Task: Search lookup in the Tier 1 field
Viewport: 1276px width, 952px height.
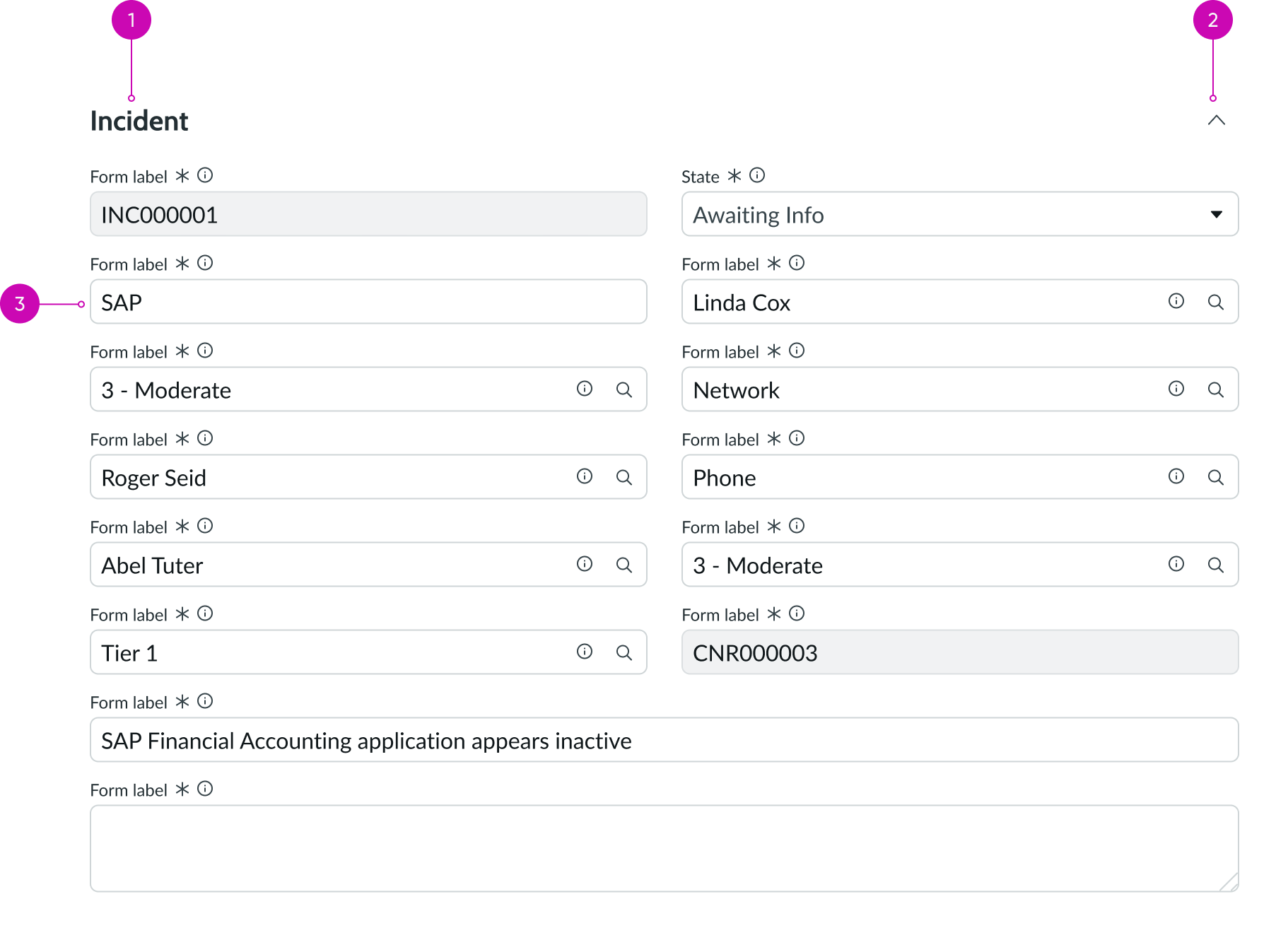Action: tap(624, 652)
